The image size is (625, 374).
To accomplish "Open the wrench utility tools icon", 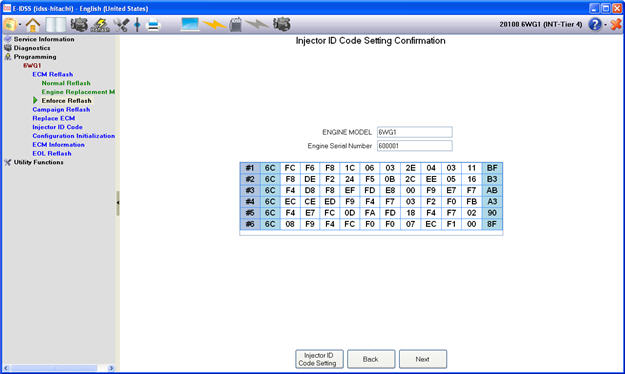I will click(x=121, y=25).
